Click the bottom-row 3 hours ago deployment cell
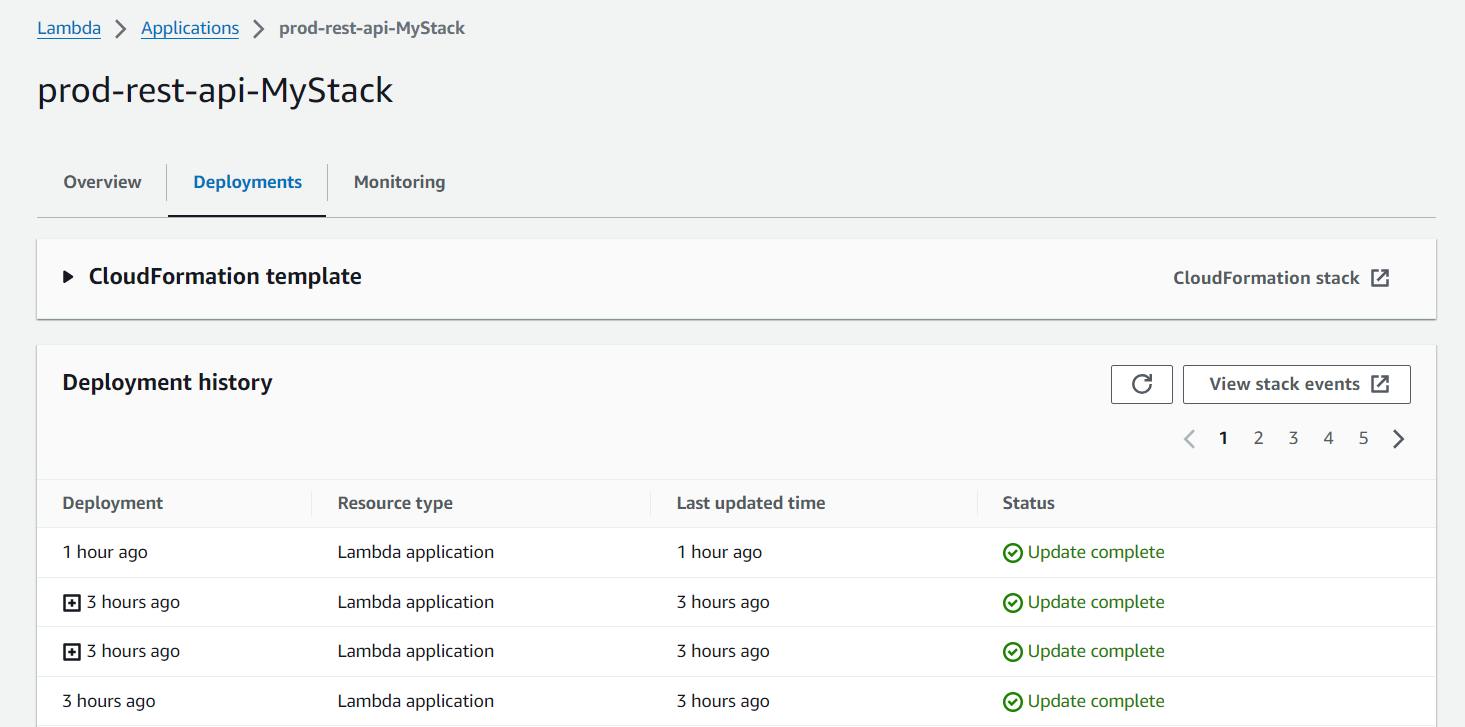 coord(109,701)
